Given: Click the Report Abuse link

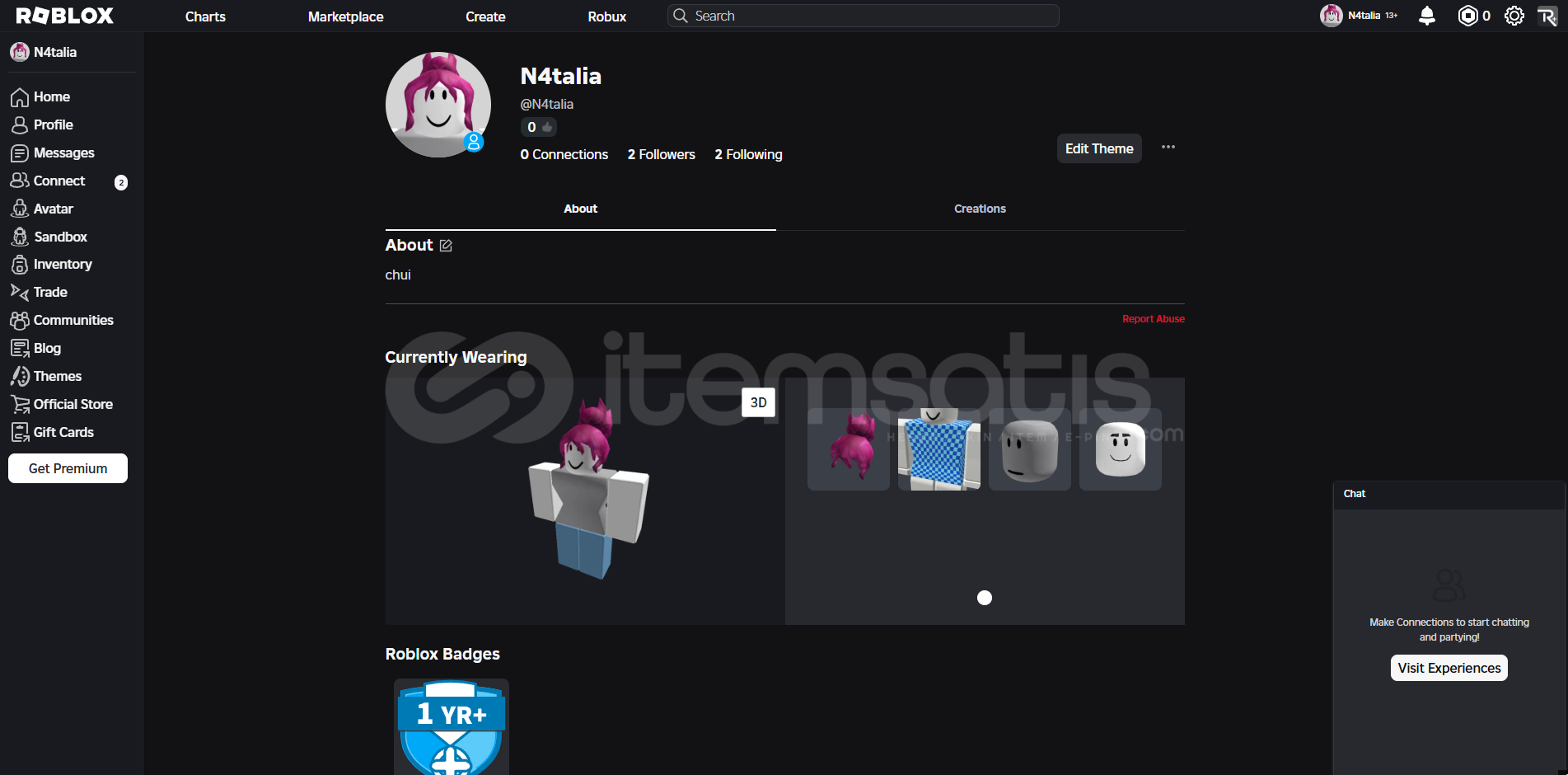Looking at the screenshot, I should pos(1154,319).
